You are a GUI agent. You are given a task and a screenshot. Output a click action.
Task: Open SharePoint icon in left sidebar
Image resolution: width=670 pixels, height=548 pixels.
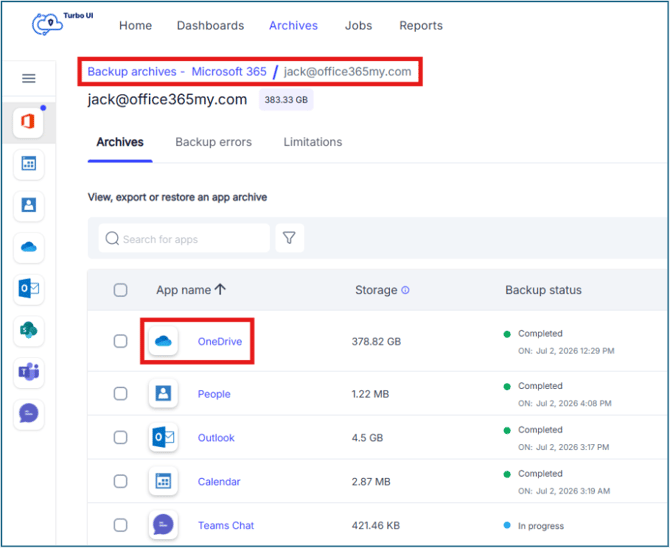point(29,330)
